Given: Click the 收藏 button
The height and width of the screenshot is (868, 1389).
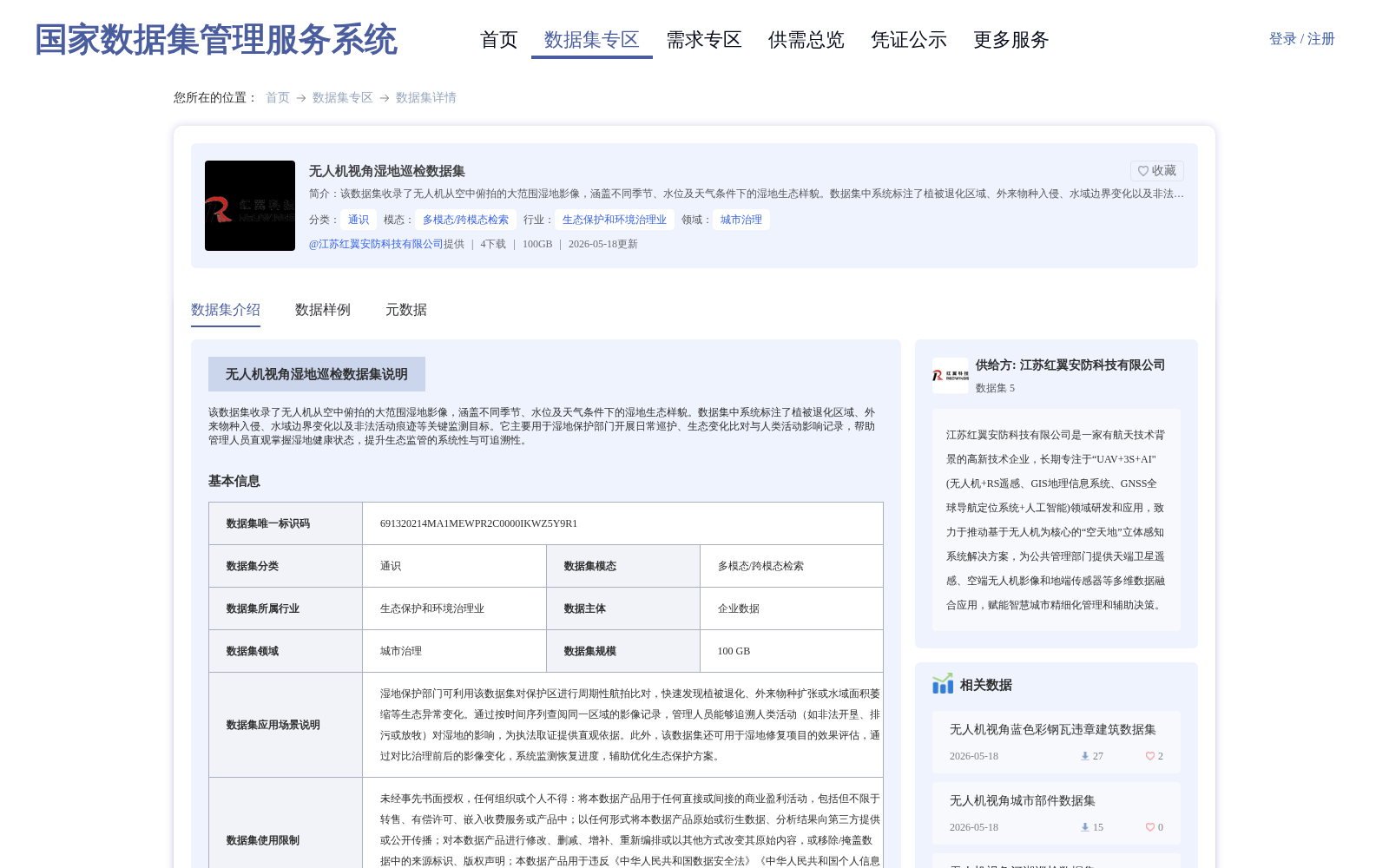Looking at the screenshot, I should 1157,171.
